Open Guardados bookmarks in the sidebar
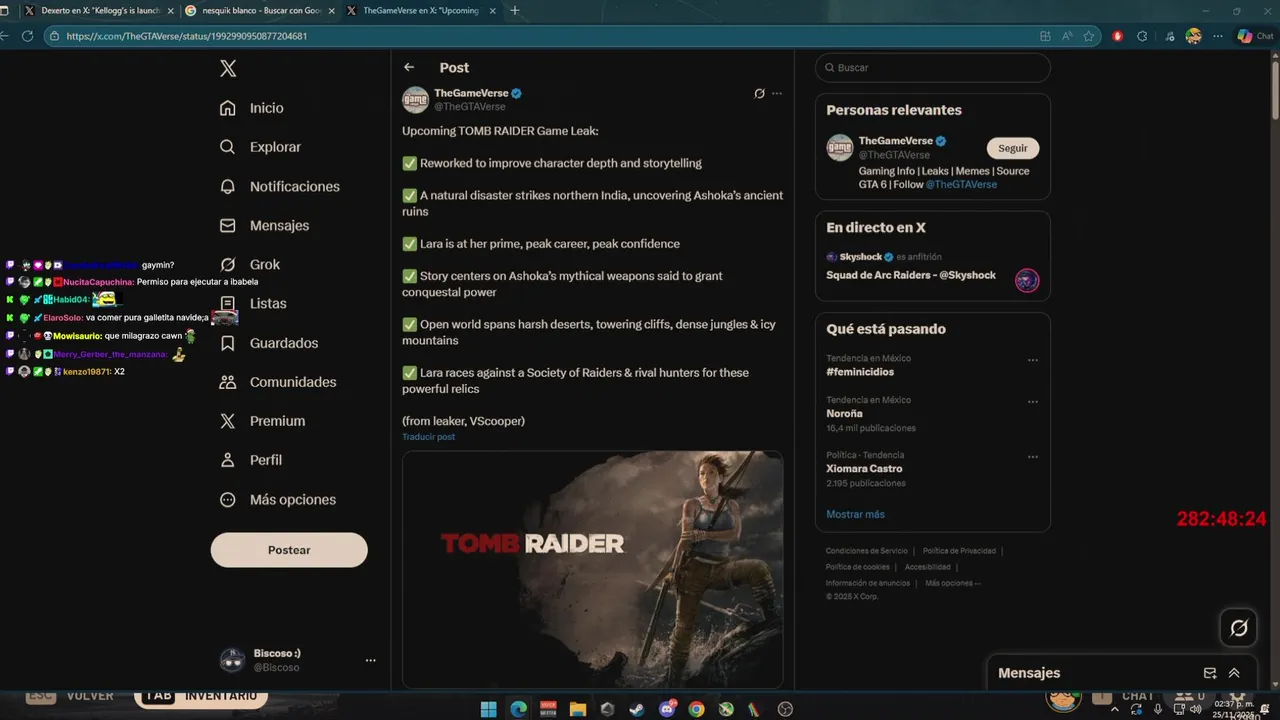Image resolution: width=1280 pixels, height=720 pixels. tap(268, 343)
